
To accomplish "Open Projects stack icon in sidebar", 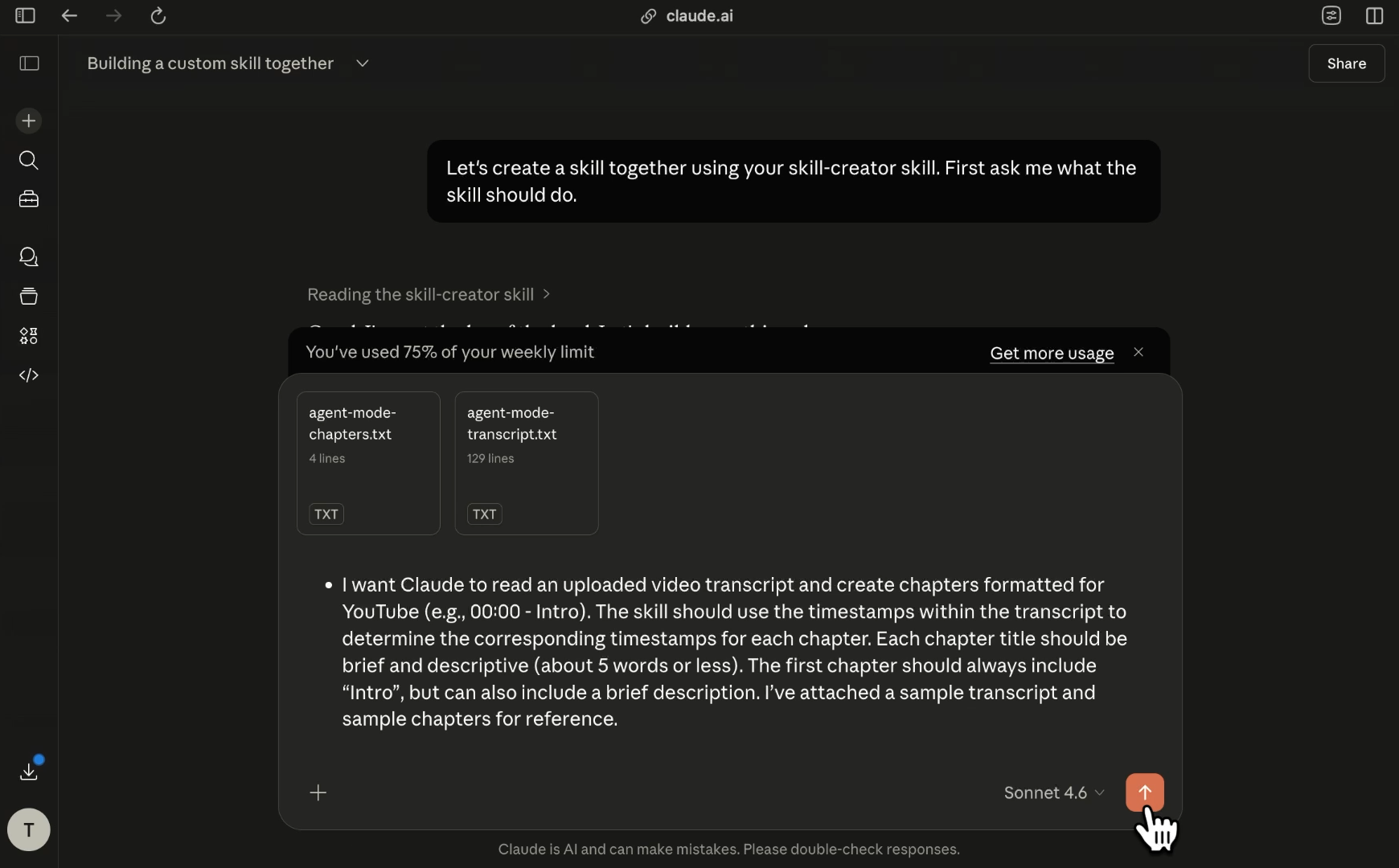I will (29, 297).
